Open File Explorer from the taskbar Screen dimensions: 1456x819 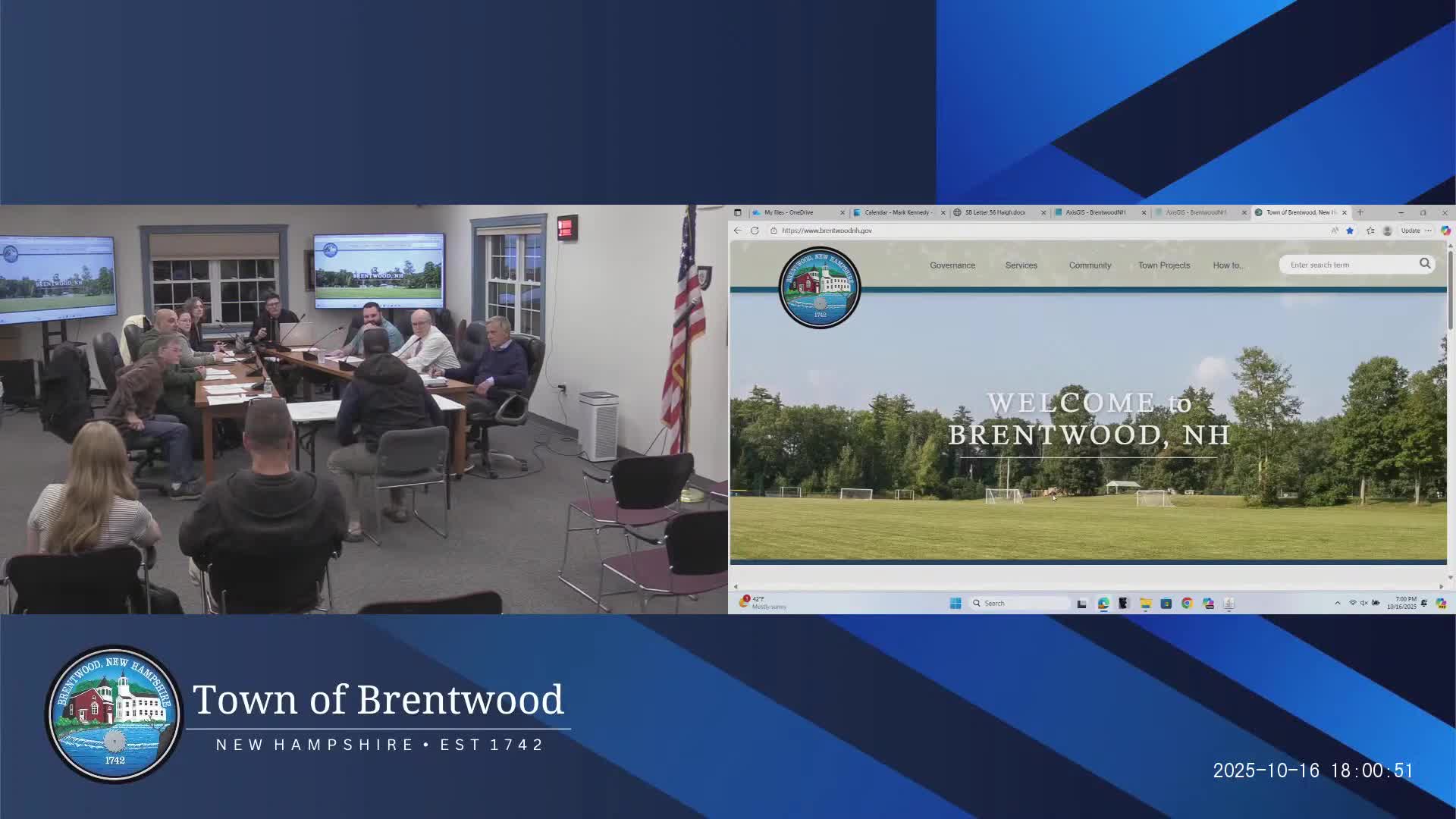(x=1145, y=604)
